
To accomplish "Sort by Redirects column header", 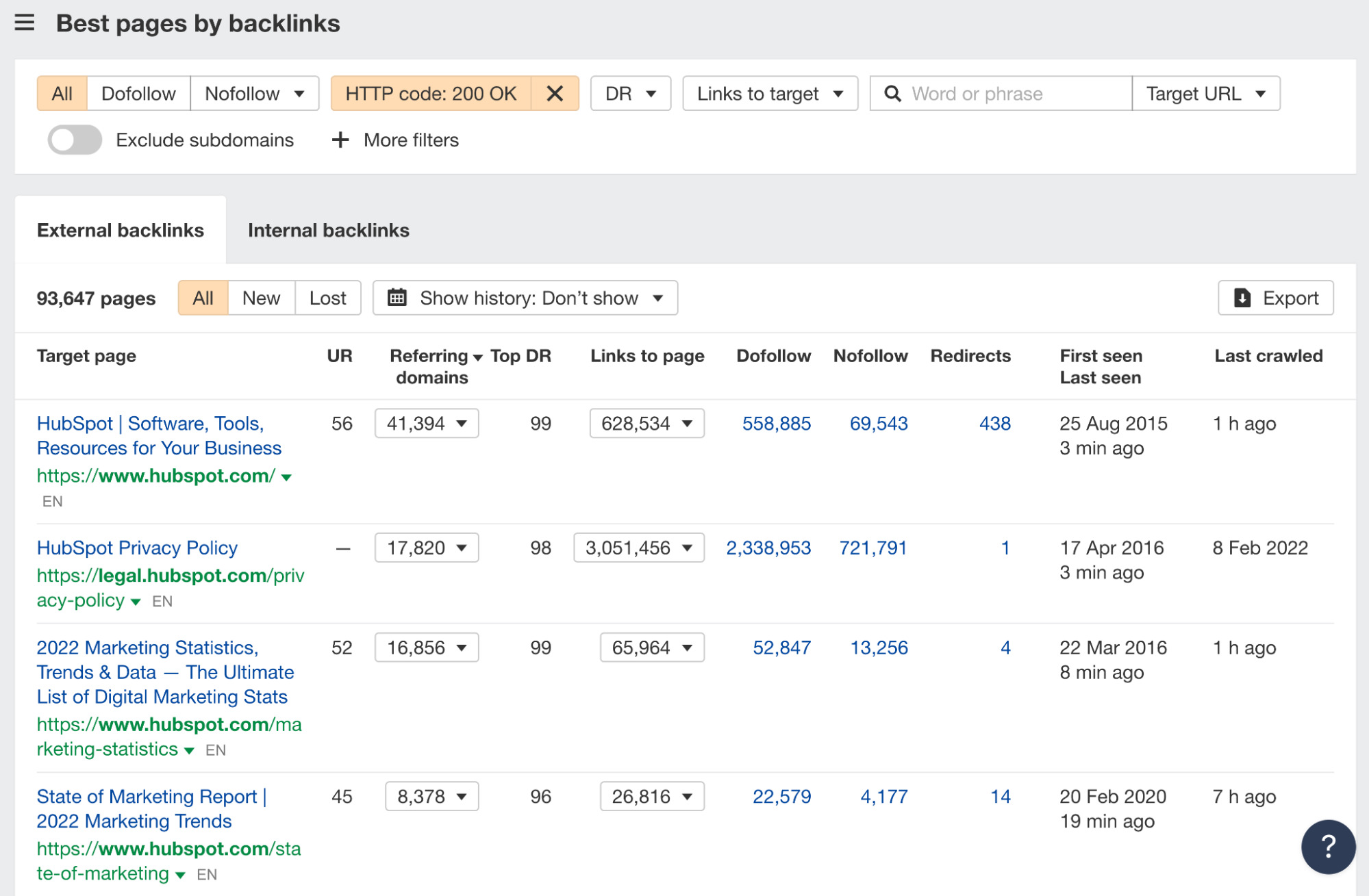I will (x=970, y=356).
